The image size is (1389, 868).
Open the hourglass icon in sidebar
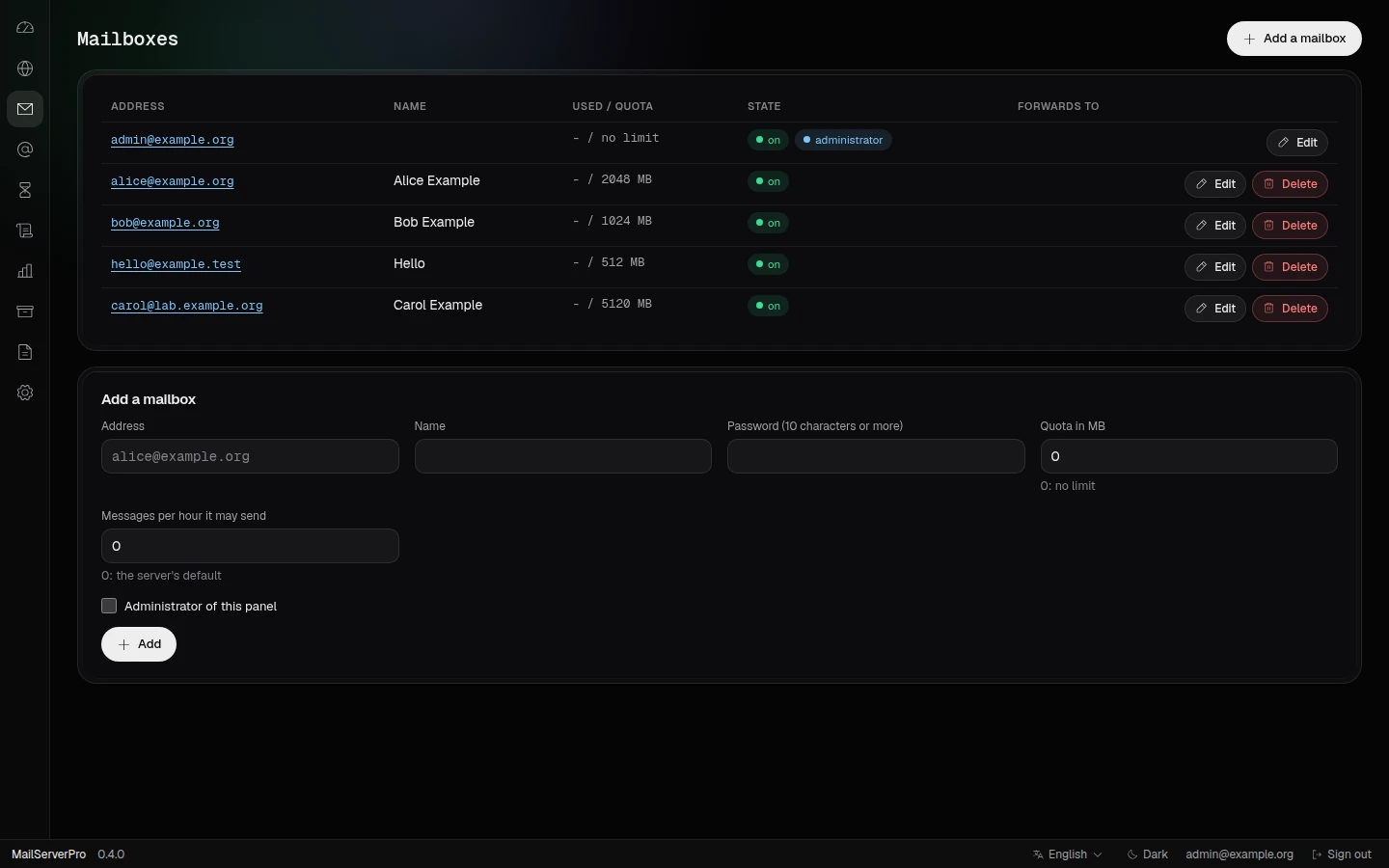click(25, 190)
